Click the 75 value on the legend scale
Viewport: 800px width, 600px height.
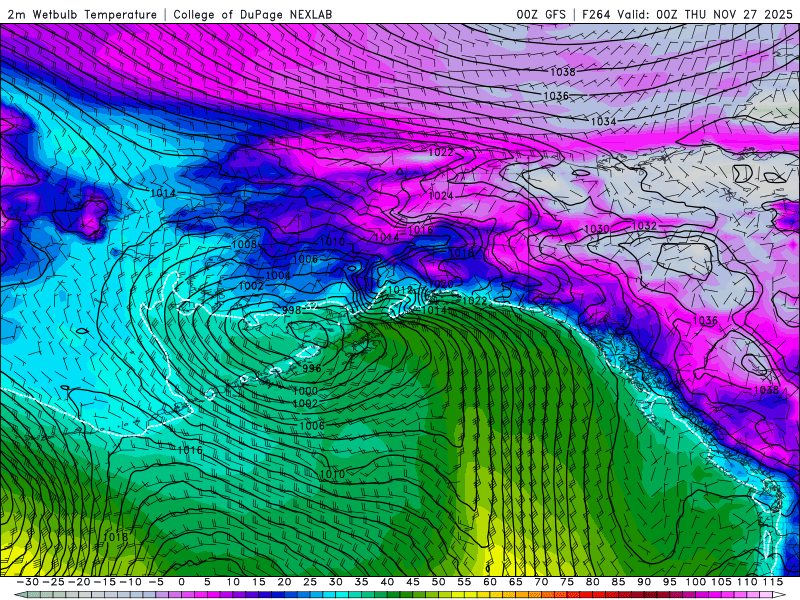(566, 582)
